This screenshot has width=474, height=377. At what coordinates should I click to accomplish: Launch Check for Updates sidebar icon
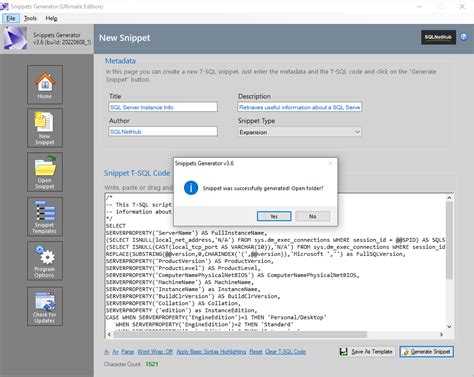45,306
